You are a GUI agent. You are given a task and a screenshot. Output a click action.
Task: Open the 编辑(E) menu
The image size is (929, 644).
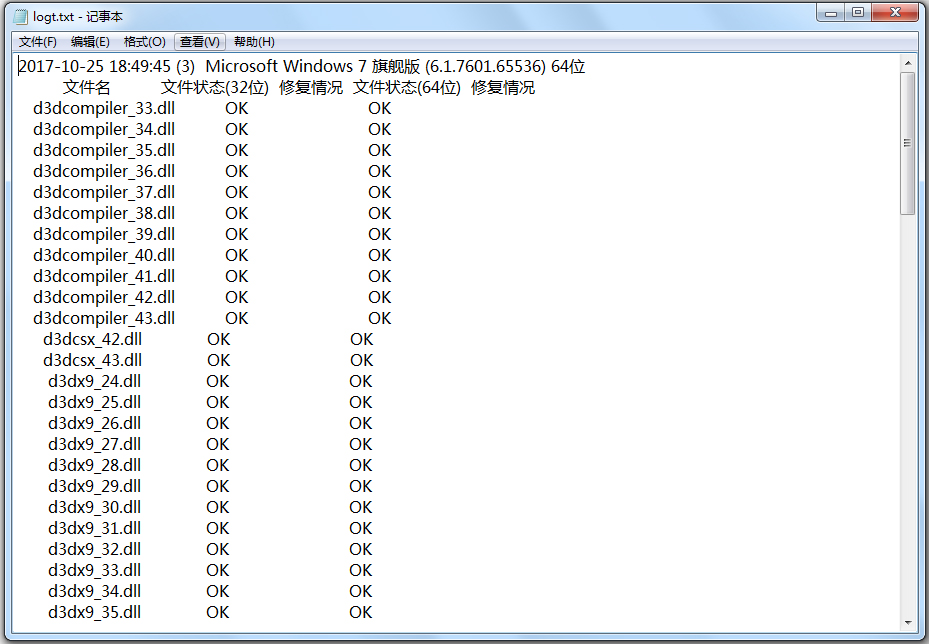tap(89, 41)
